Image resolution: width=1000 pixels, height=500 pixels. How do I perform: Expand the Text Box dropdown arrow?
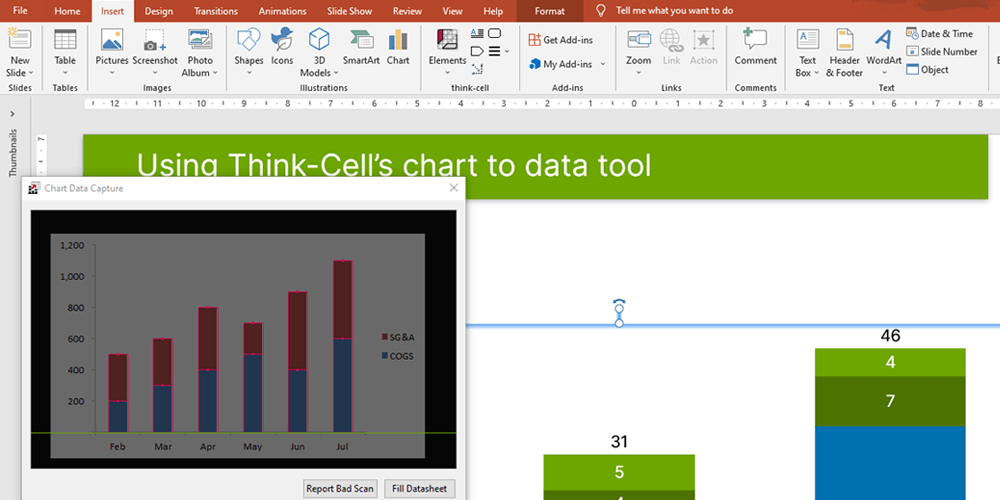point(816,73)
